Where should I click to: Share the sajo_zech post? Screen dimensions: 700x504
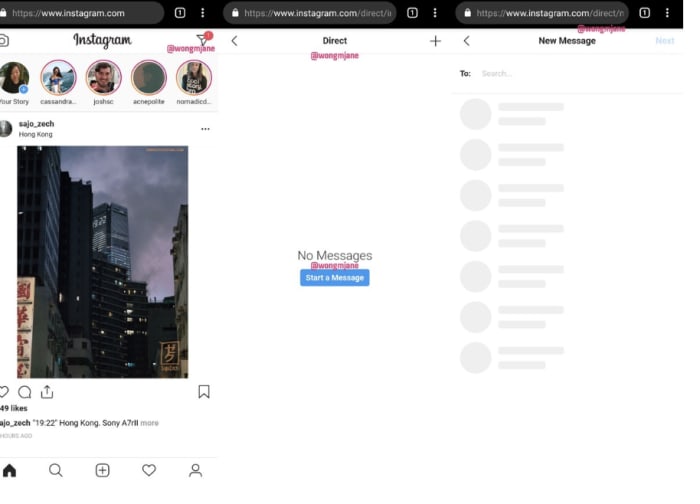pos(47,392)
